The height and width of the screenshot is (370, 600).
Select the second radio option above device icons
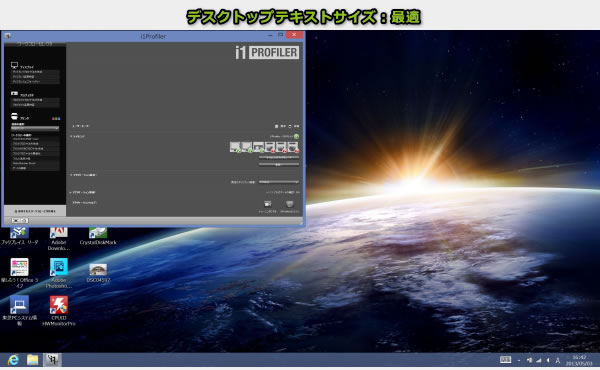tap(290, 126)
